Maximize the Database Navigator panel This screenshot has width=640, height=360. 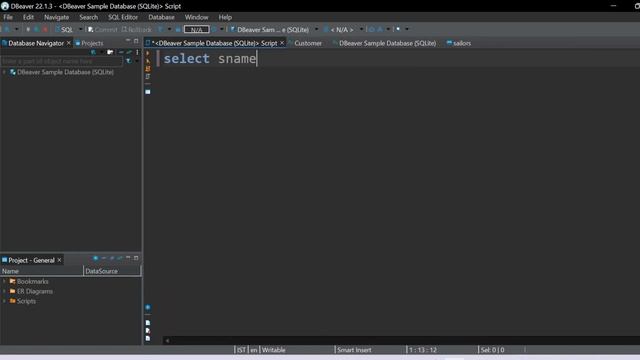pyautogui.click(x=136, y=41)
